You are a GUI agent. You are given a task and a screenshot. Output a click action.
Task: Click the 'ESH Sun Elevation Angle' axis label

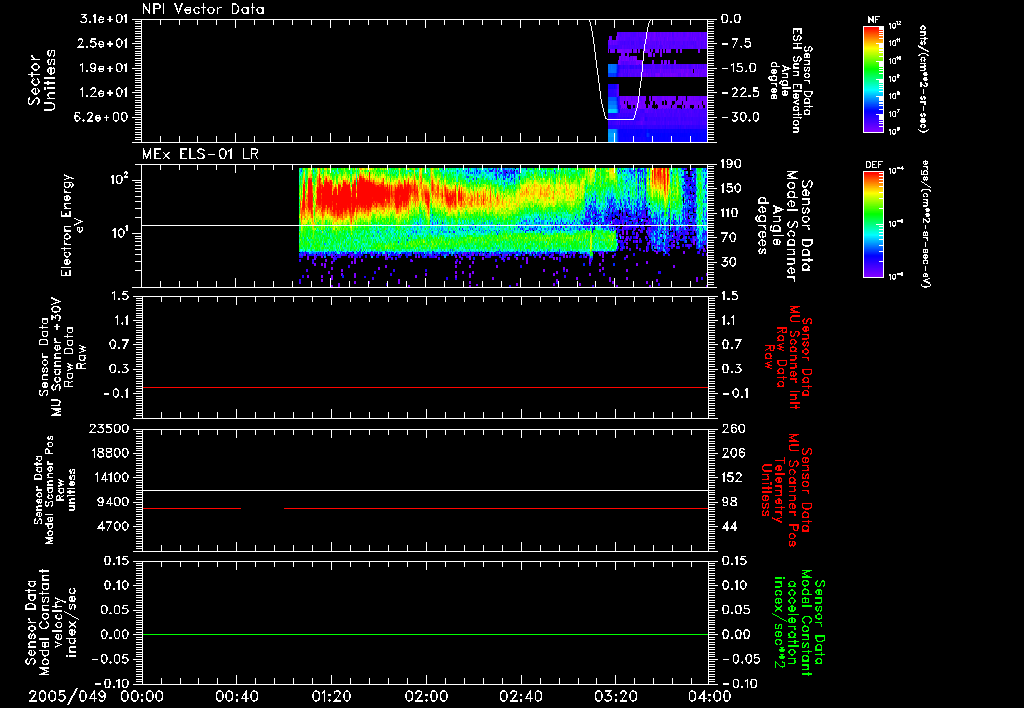(x=790, y=80)
